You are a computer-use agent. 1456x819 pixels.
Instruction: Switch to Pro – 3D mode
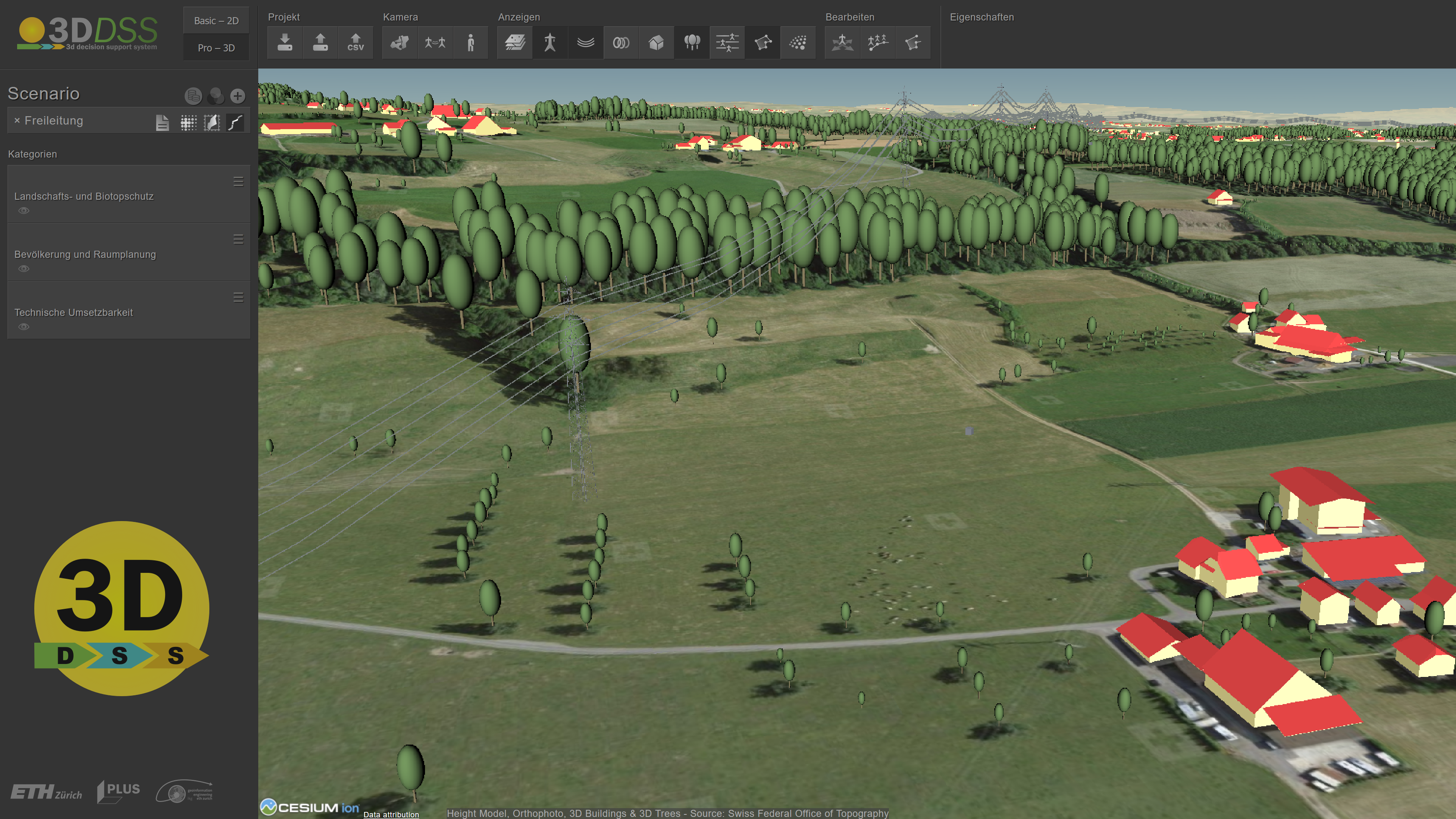coord(216,48)
